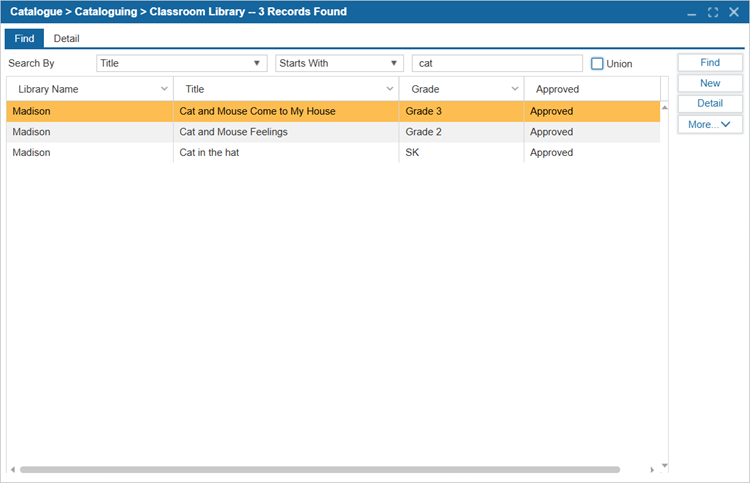750x483 pixels.
Task: Open the Library Name column filter chevron
Action: [164, 89]
